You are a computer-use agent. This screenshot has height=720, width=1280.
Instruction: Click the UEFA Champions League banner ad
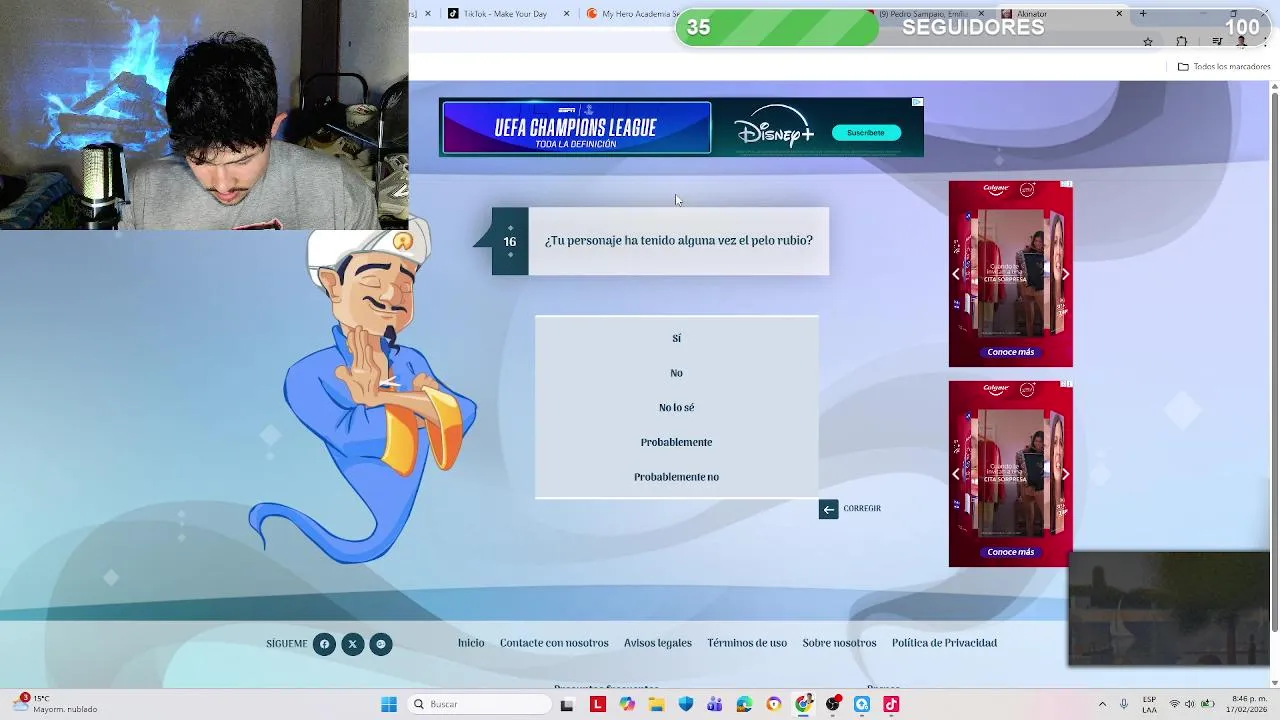click(x=576, y=128)
